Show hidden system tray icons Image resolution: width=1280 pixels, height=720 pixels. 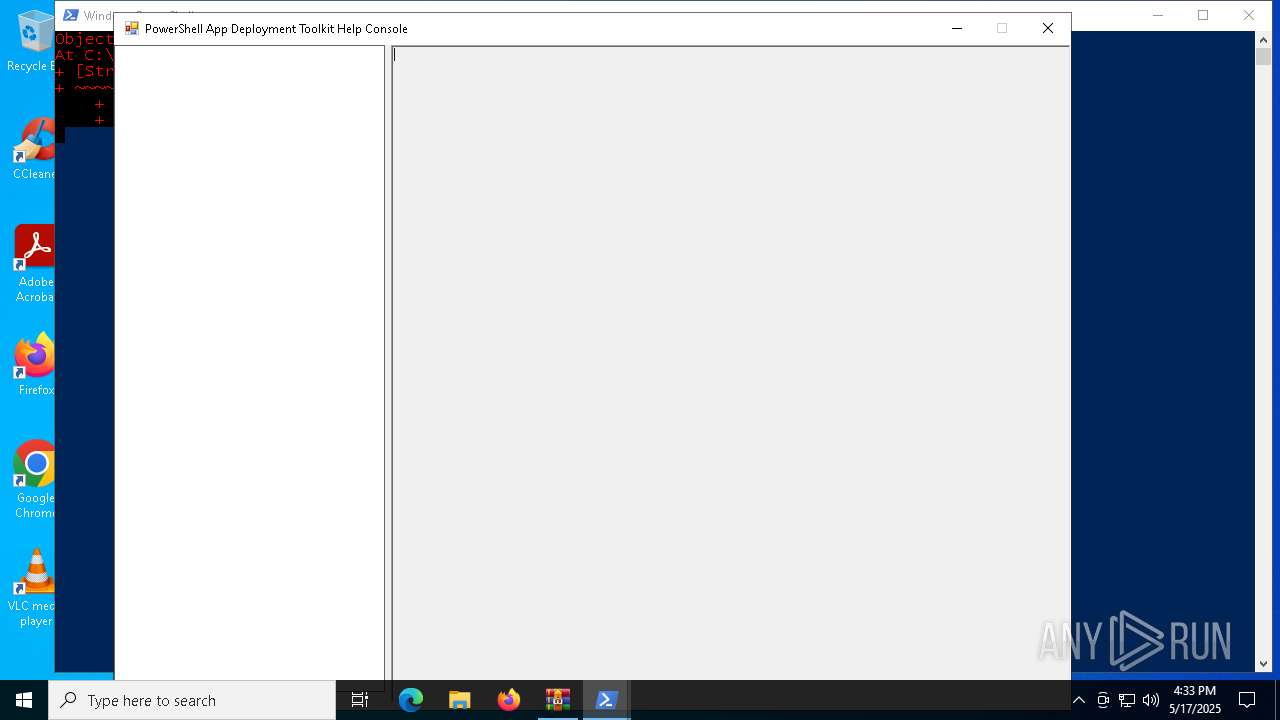point(1079,700)
